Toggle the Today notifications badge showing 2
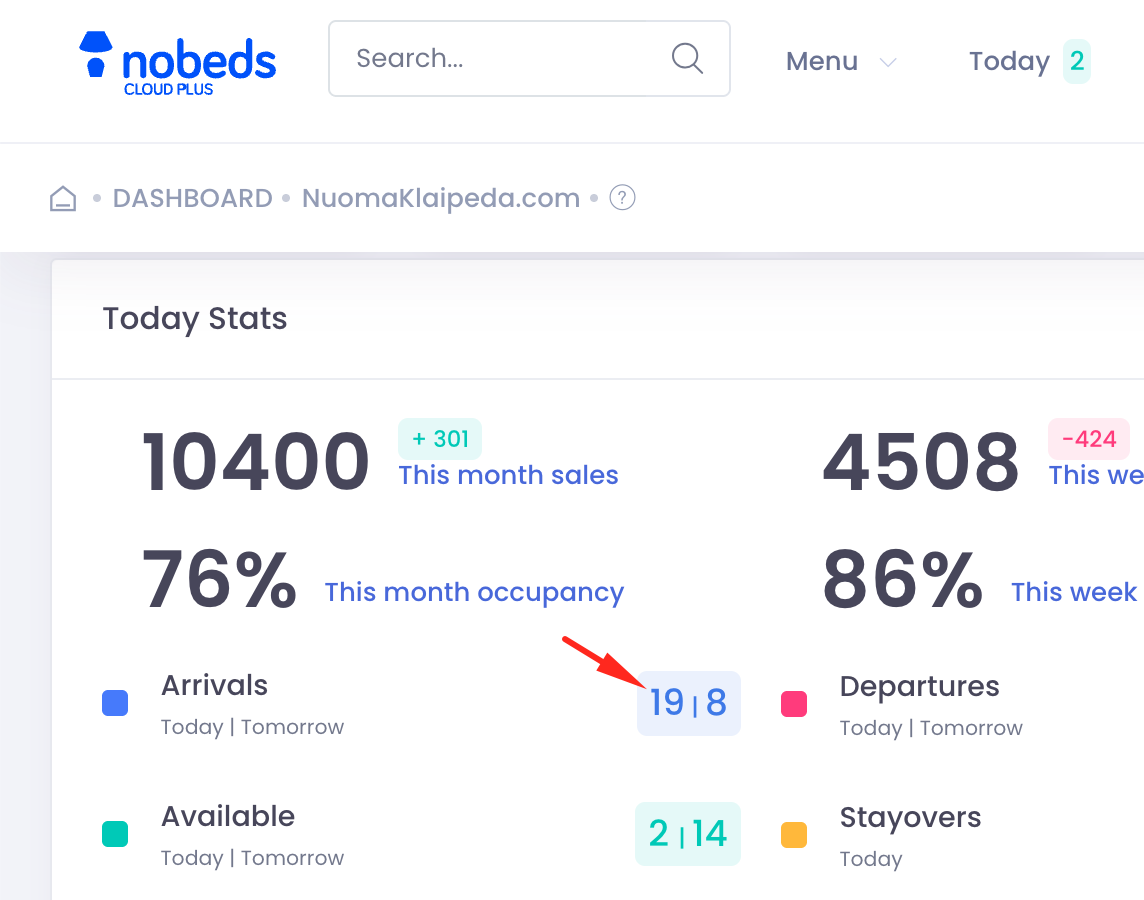 [x=1077, y=61]
